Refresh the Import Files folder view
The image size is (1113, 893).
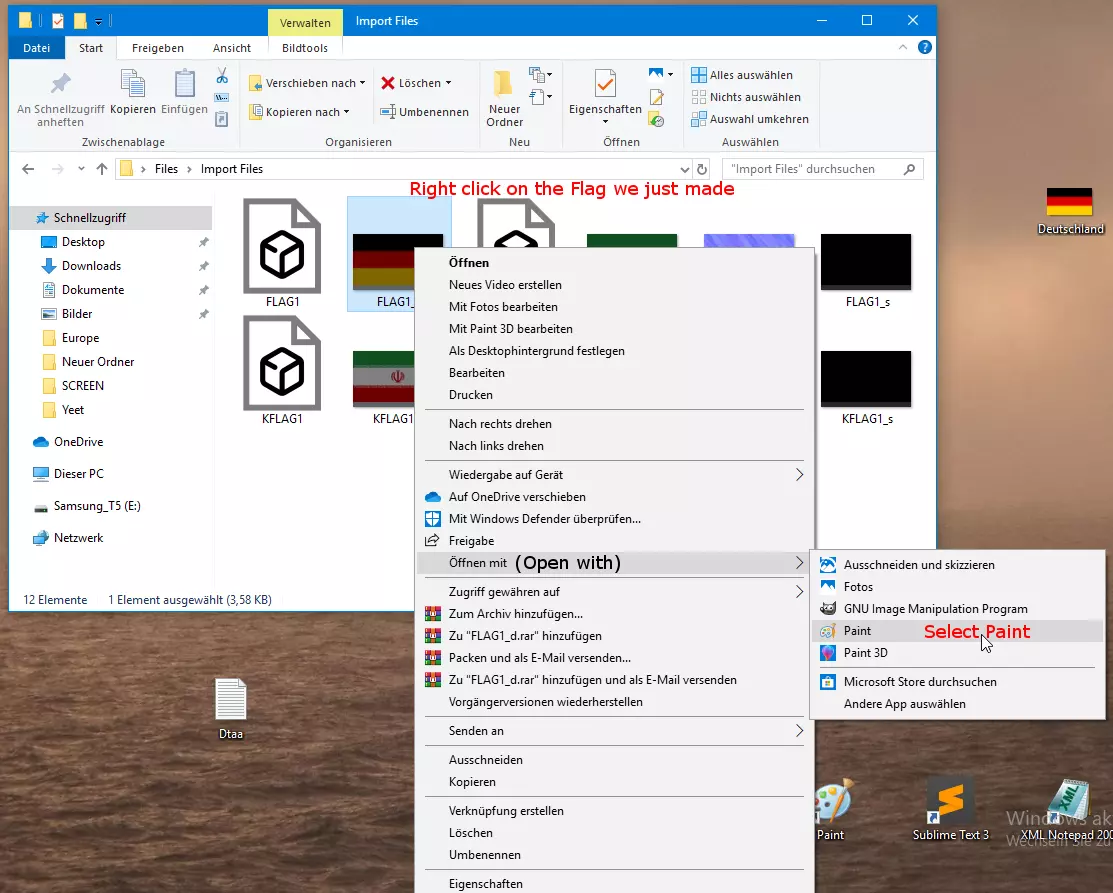coord(702,169)
